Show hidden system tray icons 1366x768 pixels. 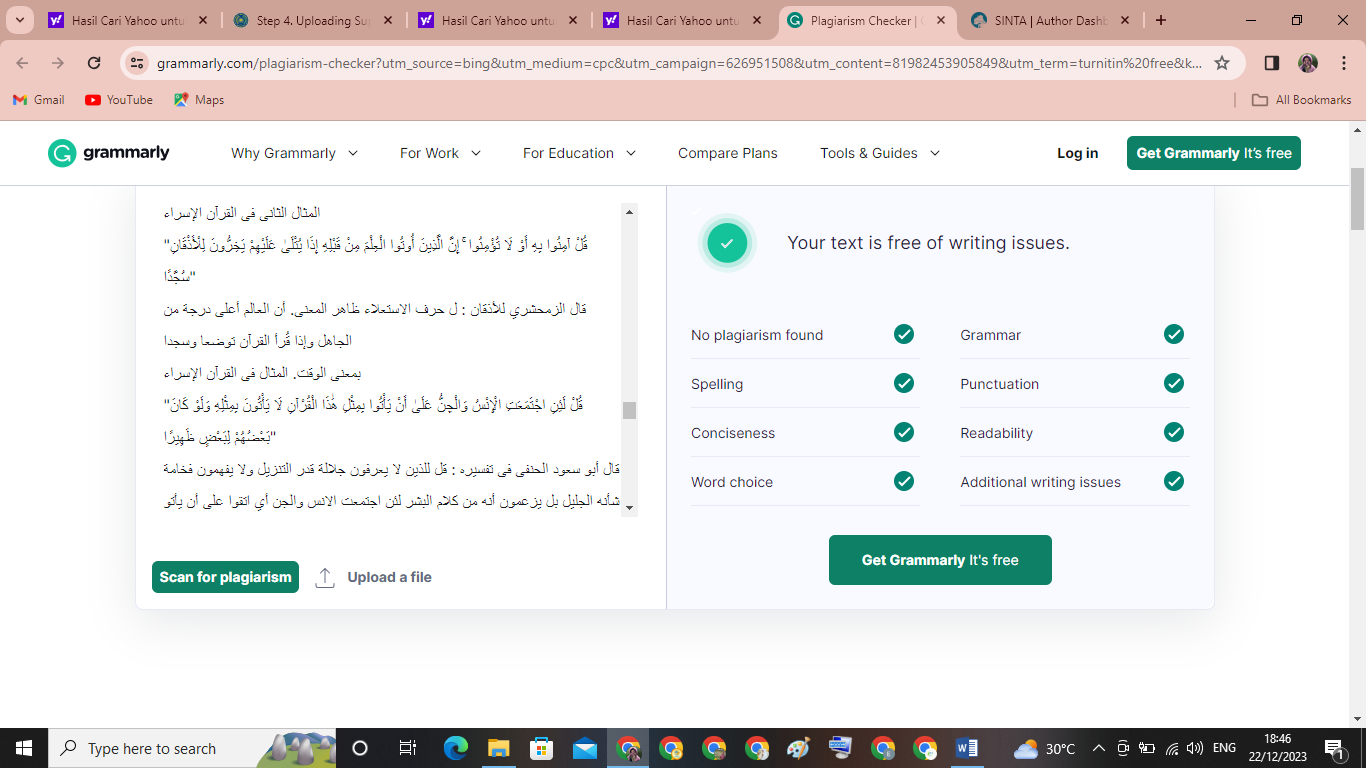tap(1098, 748)
